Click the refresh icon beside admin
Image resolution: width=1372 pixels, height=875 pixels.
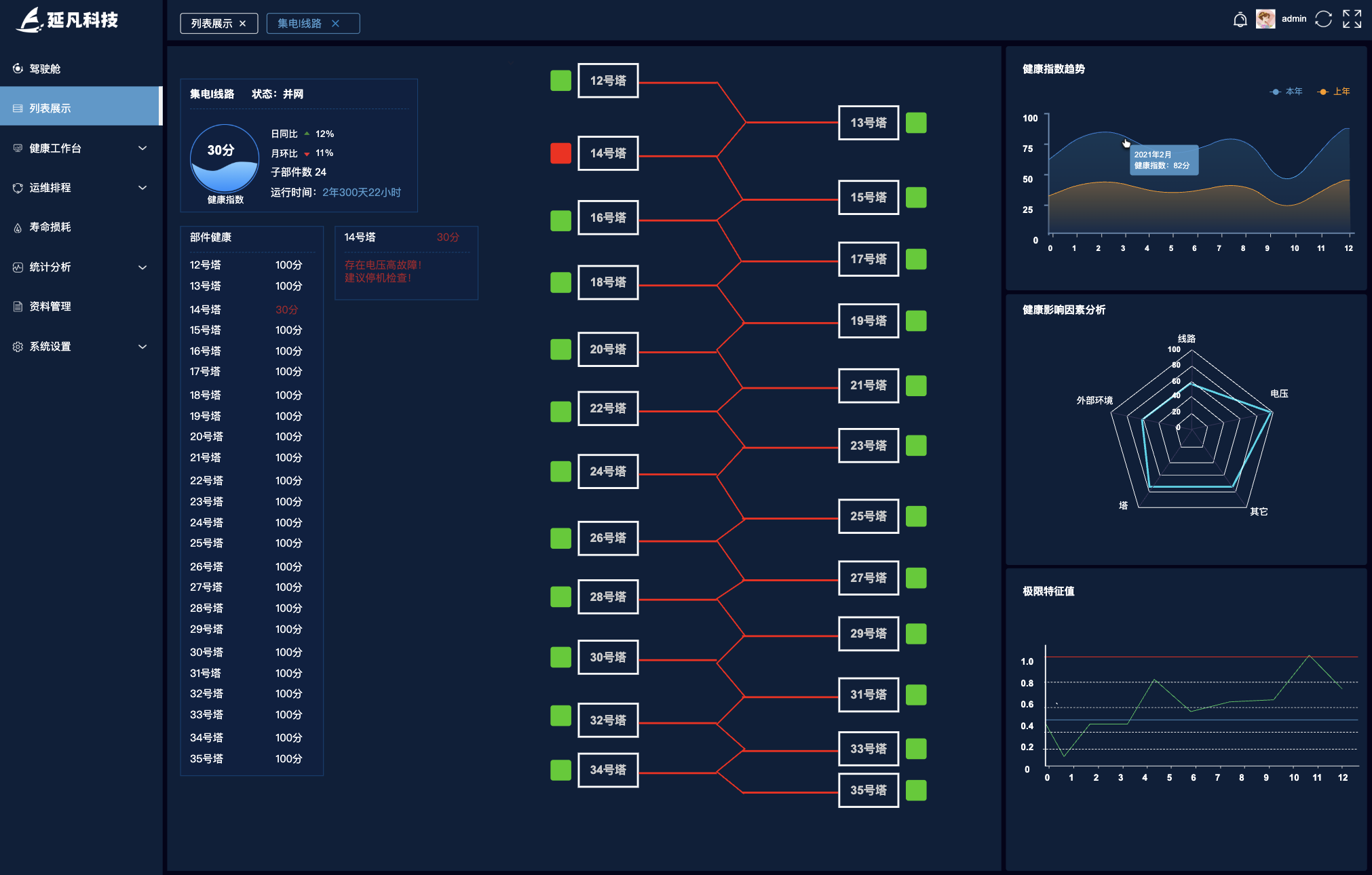[1323, 19]
